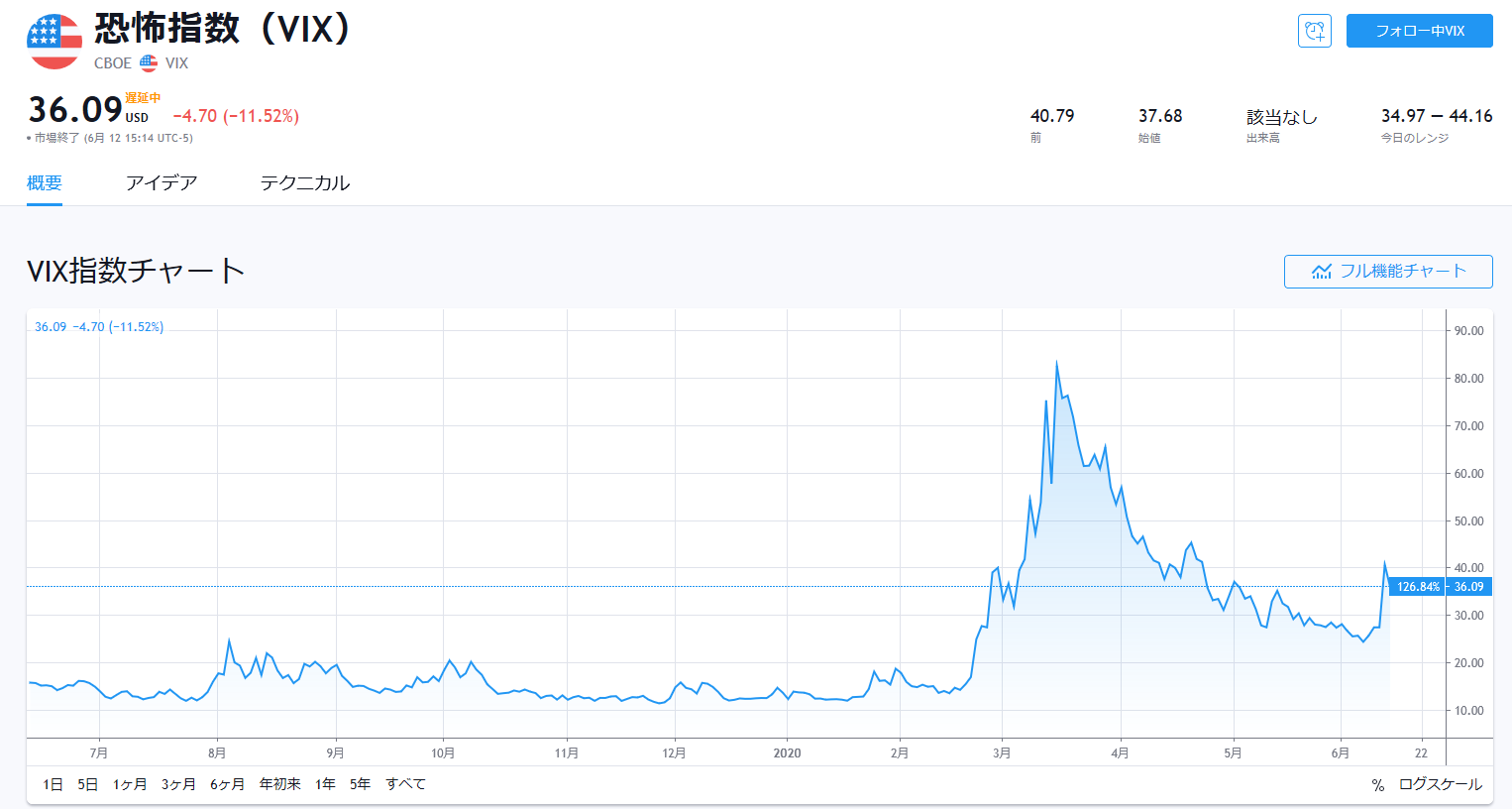Switch to the テクニカル tab
This screenshot has width=1512, height=809.
tap(305, 183)
